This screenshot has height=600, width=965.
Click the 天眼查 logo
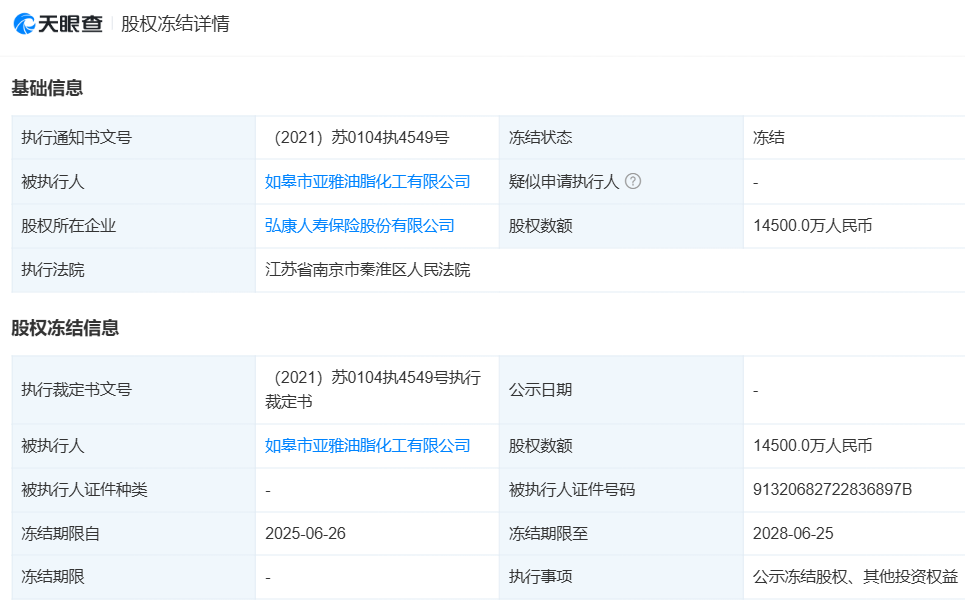pos(58,24)
